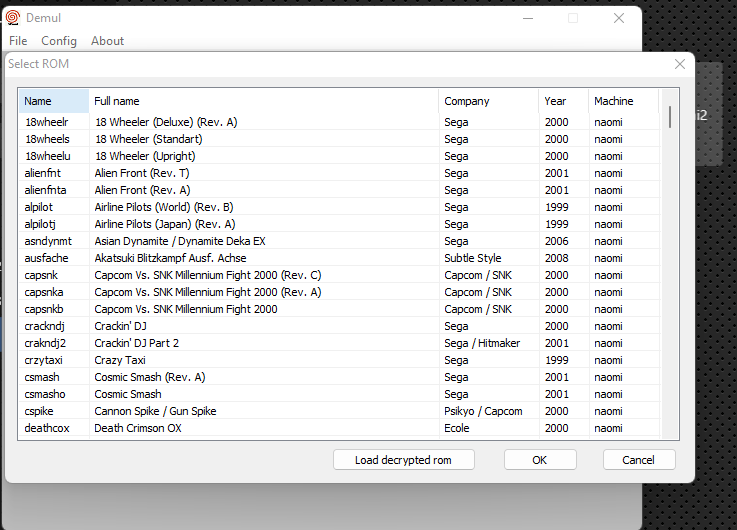Screen dimensions: 737x530
Task: Select the 18wheelr 18 Wheeler (Deluxe) row
Action: [x=339, y=122]
